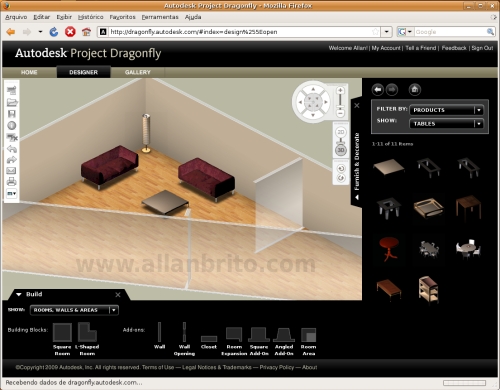500x390 pixels.
Task: Click the Email design envelope icon
Action: (x=11, y=171)
